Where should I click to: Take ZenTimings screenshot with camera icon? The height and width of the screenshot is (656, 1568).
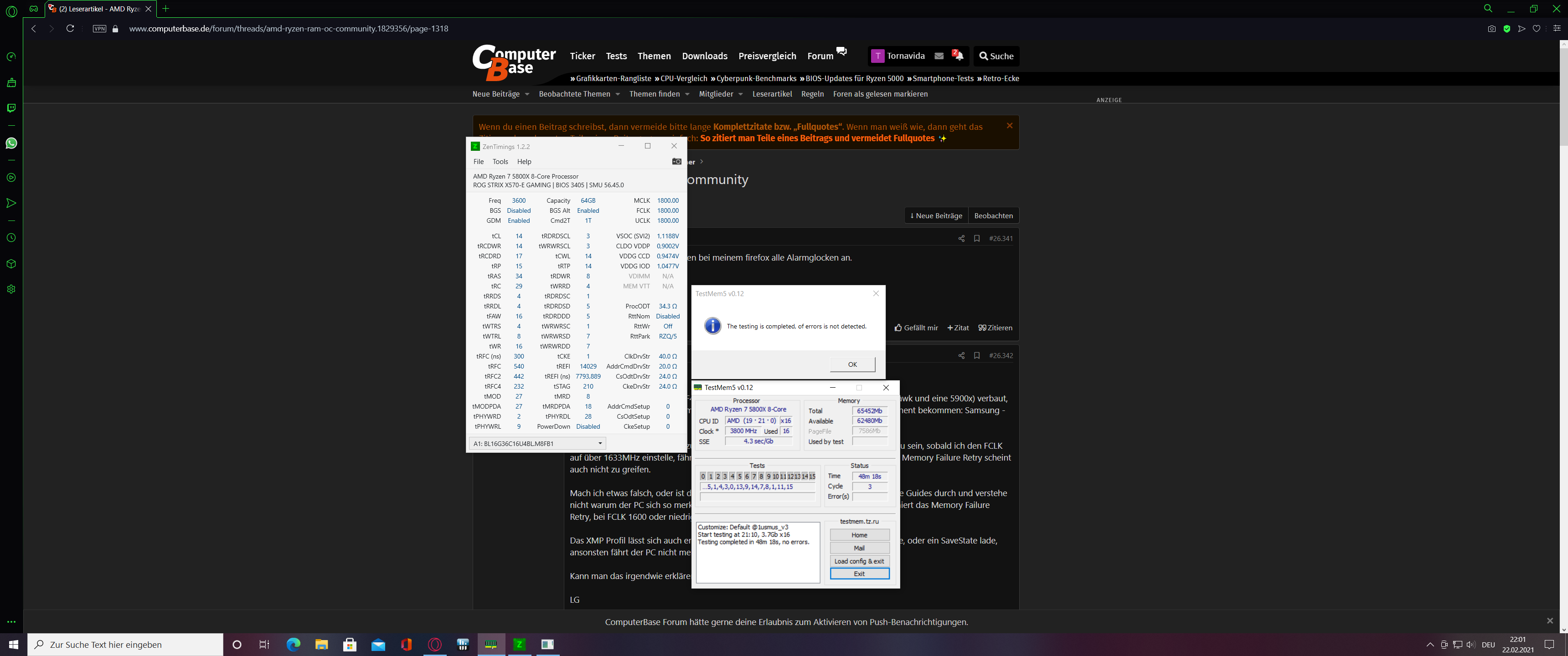tap(676, 161)
